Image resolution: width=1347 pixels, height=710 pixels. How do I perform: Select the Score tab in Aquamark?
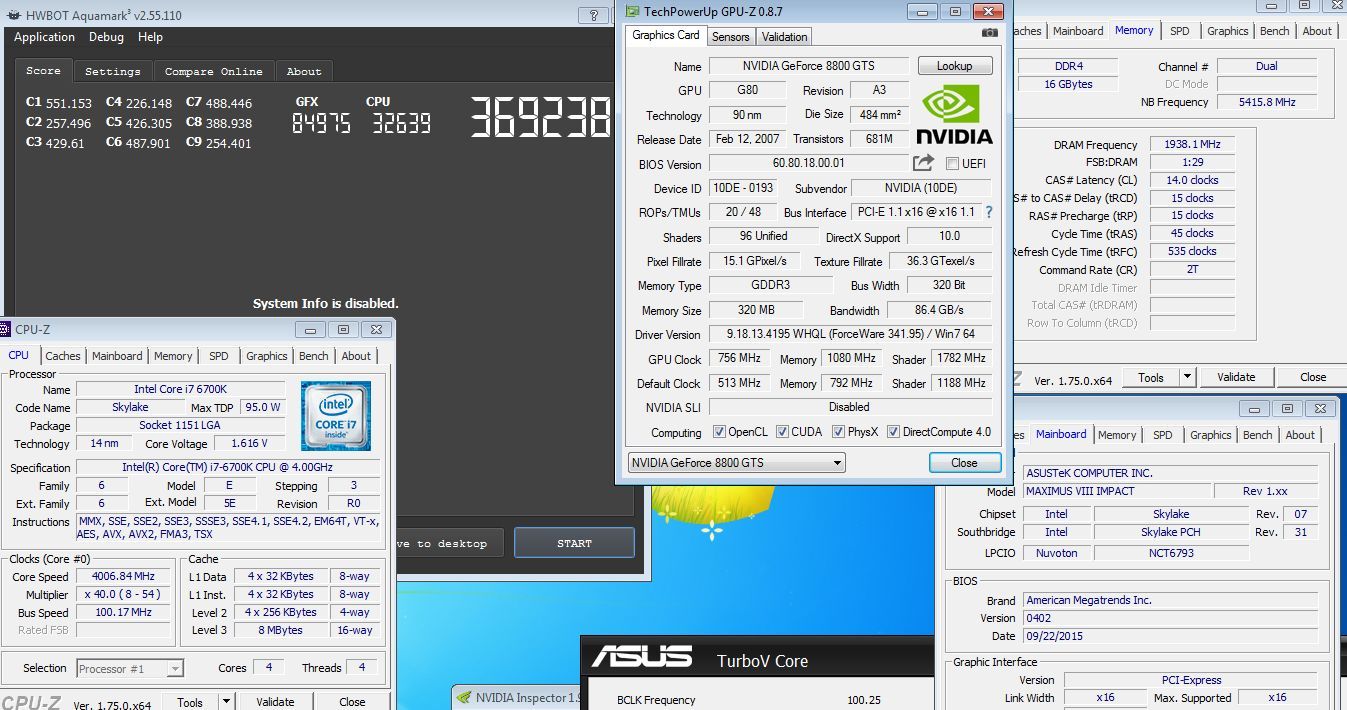(43, 70)
